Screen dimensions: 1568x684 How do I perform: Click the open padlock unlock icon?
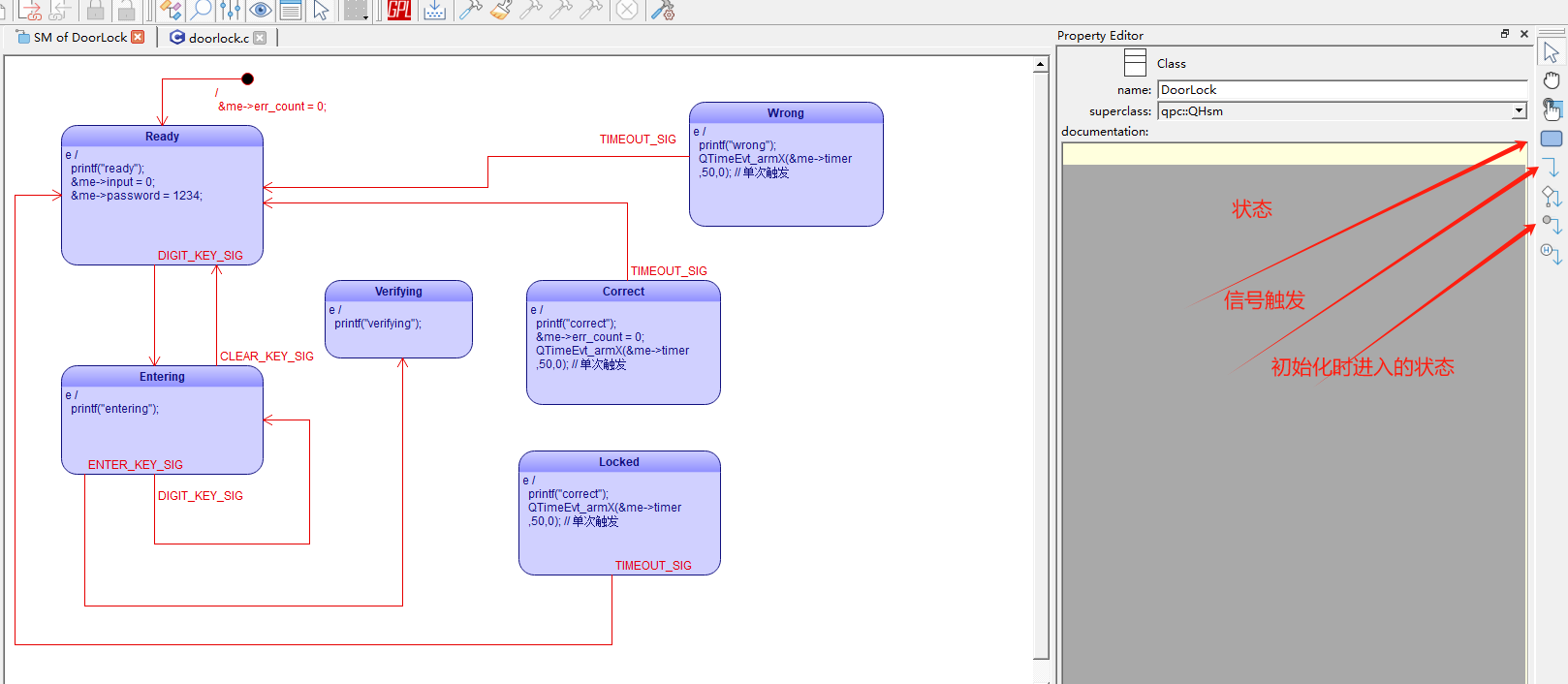[126, 11]
